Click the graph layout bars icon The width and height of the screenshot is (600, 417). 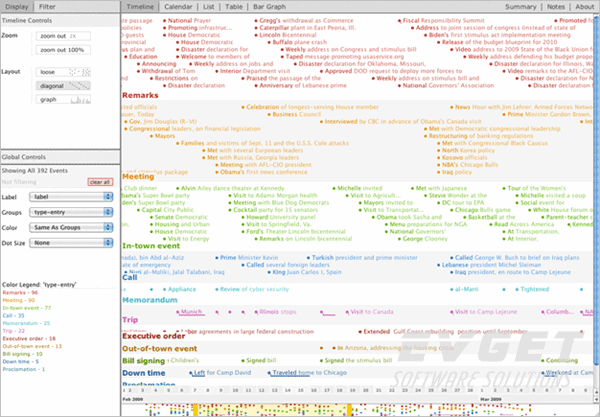point(80,100)
